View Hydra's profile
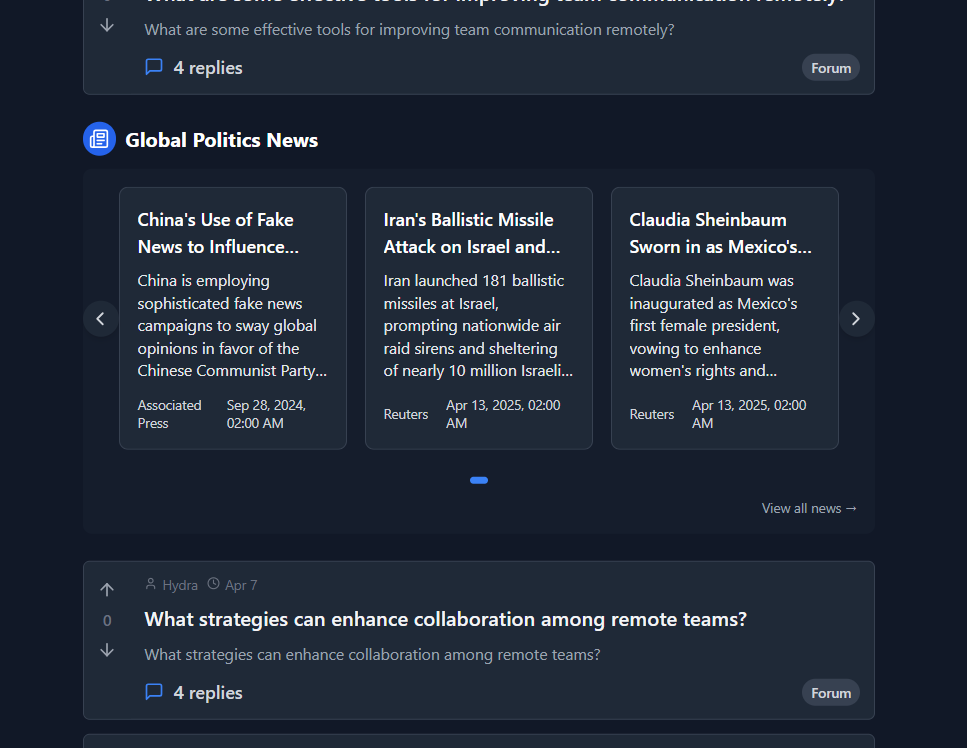This screenshot has height=748, width=967. pos(180,585)
